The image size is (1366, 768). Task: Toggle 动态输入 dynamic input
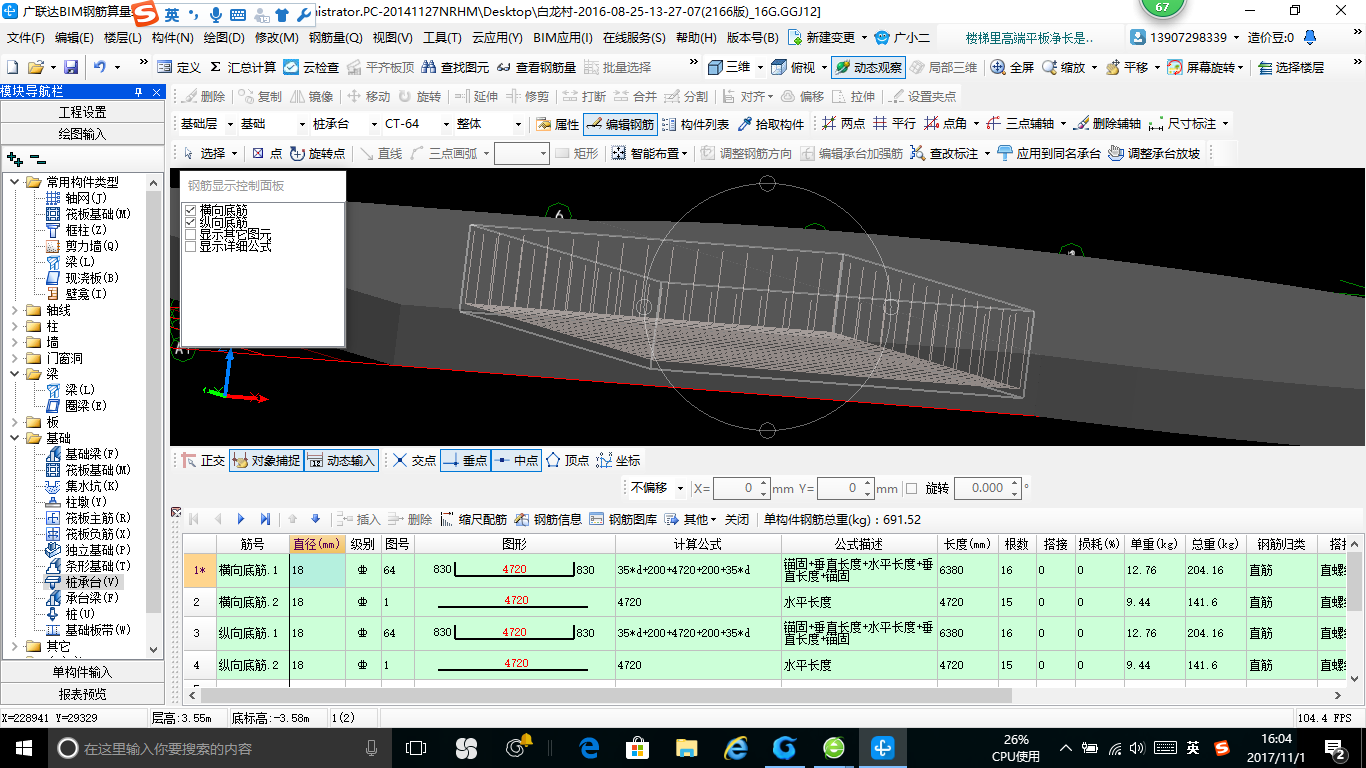[341, 461]
